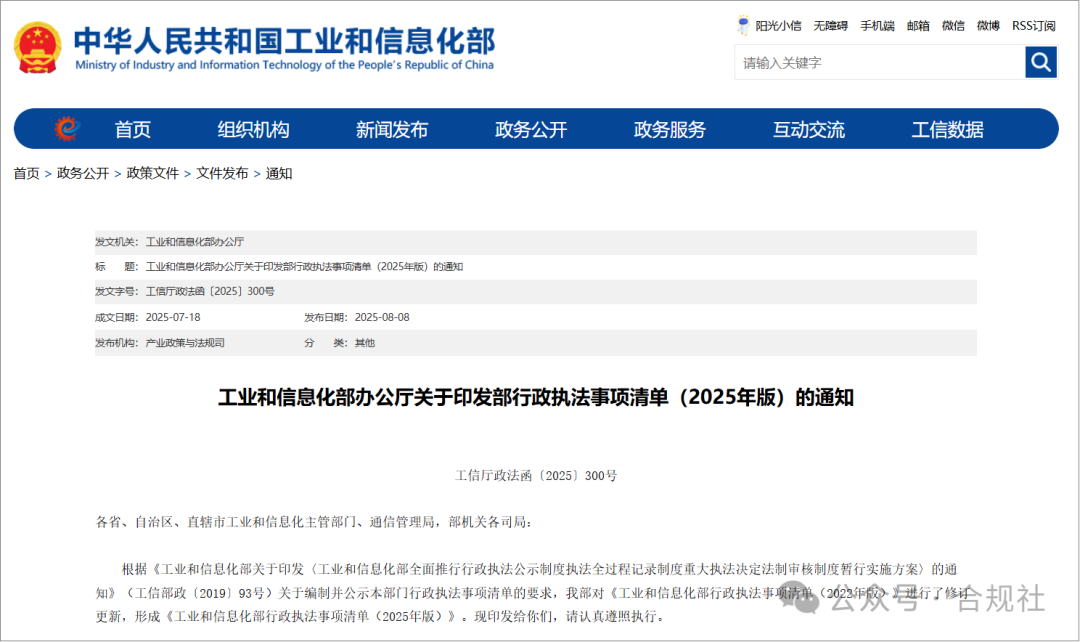Click the search magnifier icon
1080x642 pixels.
1041,62
